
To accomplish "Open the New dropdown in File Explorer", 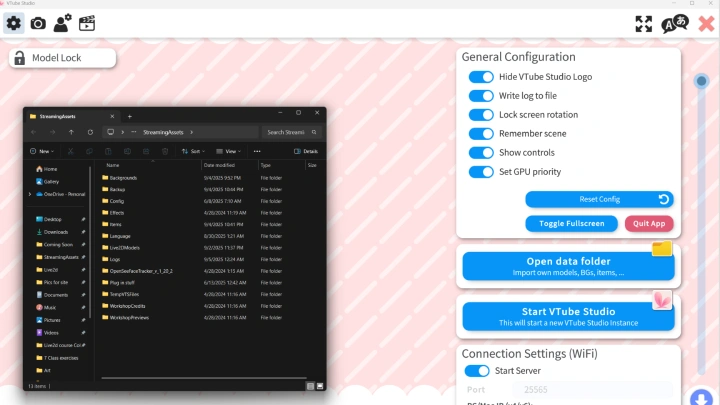I will 42,151.
